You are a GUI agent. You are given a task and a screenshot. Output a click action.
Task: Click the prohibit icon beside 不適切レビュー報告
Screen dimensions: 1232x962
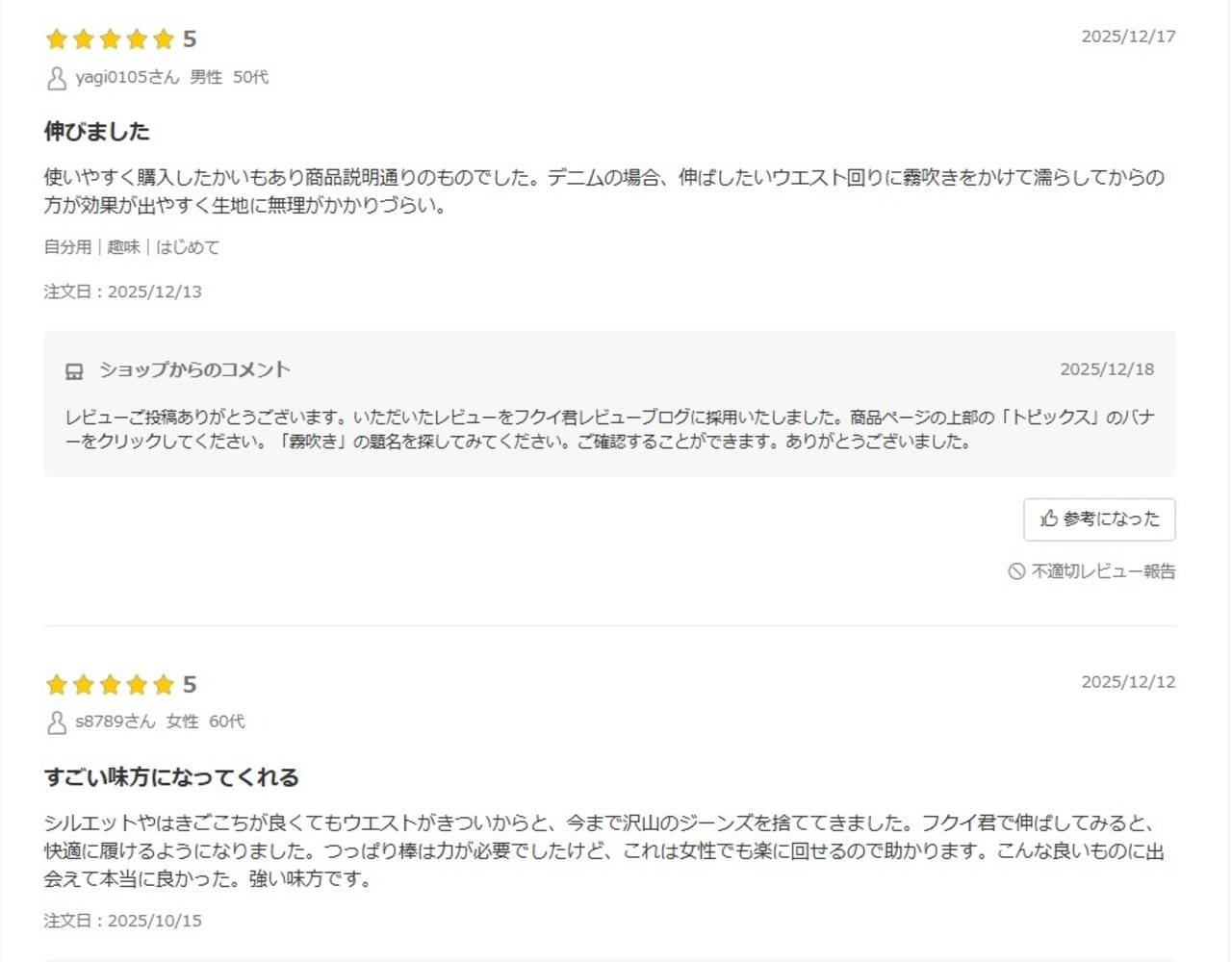1016,571
